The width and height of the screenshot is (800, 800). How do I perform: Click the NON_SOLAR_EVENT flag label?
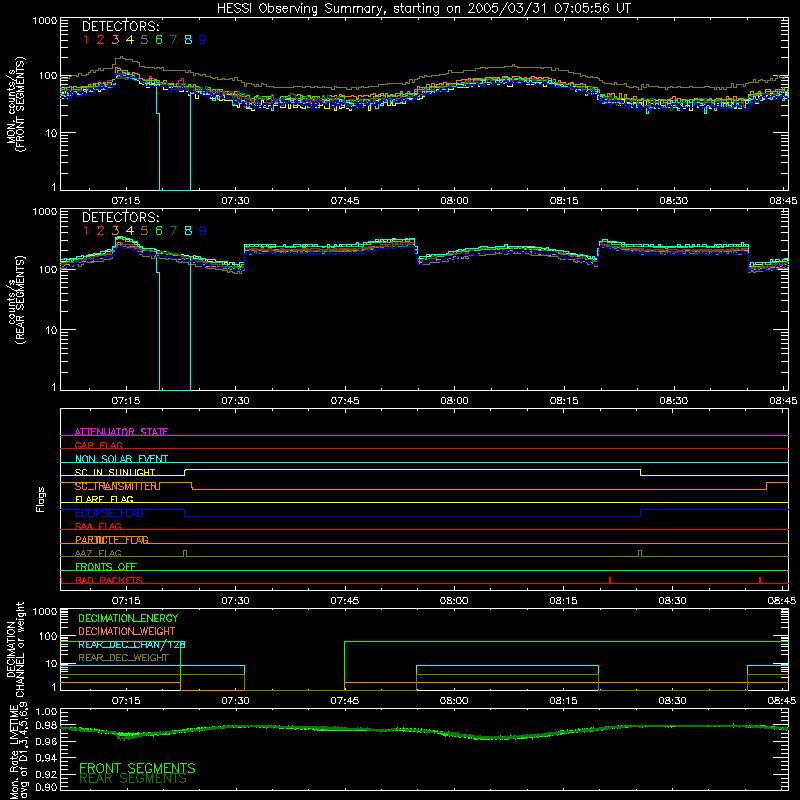pos(121,459)
